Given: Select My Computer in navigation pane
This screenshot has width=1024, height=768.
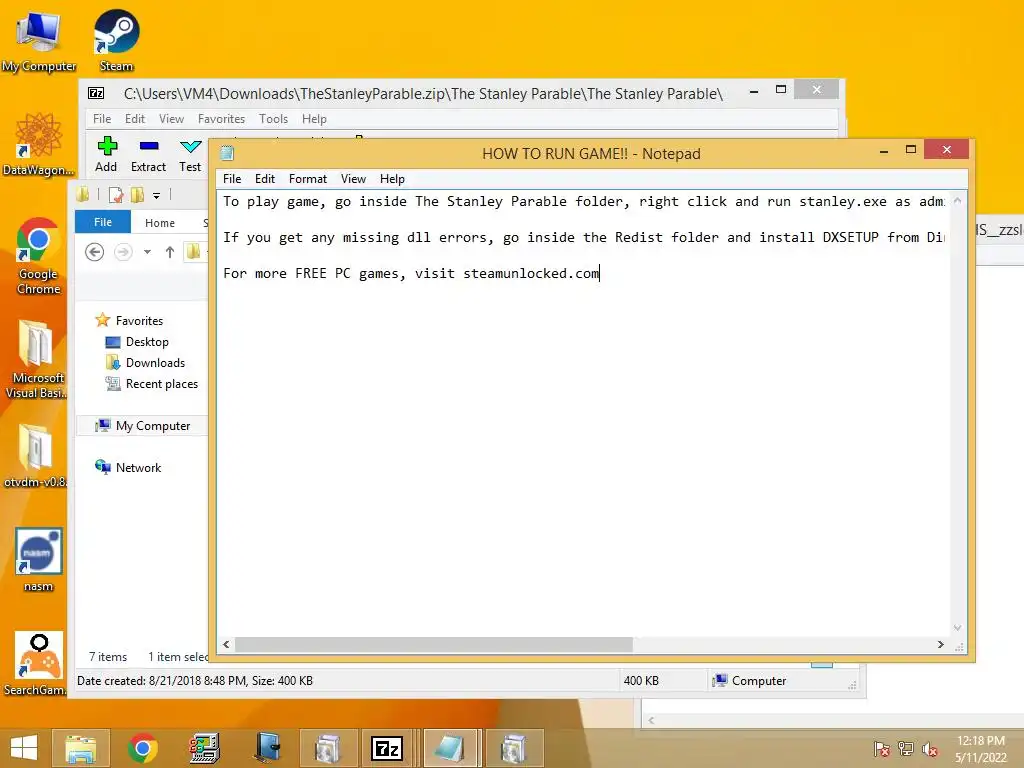Looking at the screenshot, I should click(143, 426).
